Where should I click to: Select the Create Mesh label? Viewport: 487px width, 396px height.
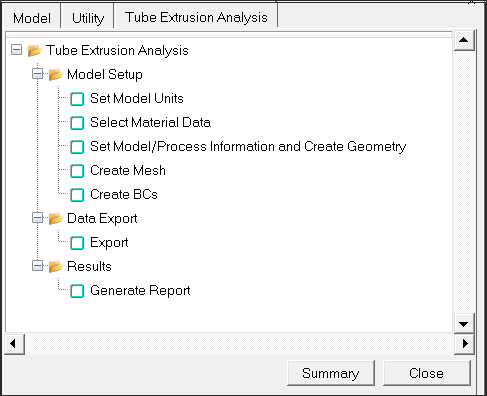128,171
